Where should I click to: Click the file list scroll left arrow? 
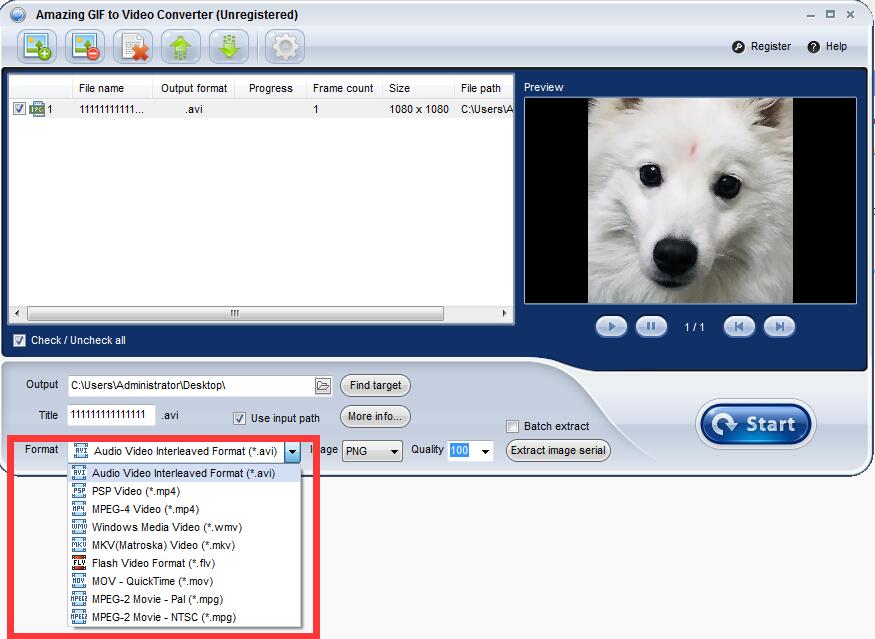(x=17, y=313)
